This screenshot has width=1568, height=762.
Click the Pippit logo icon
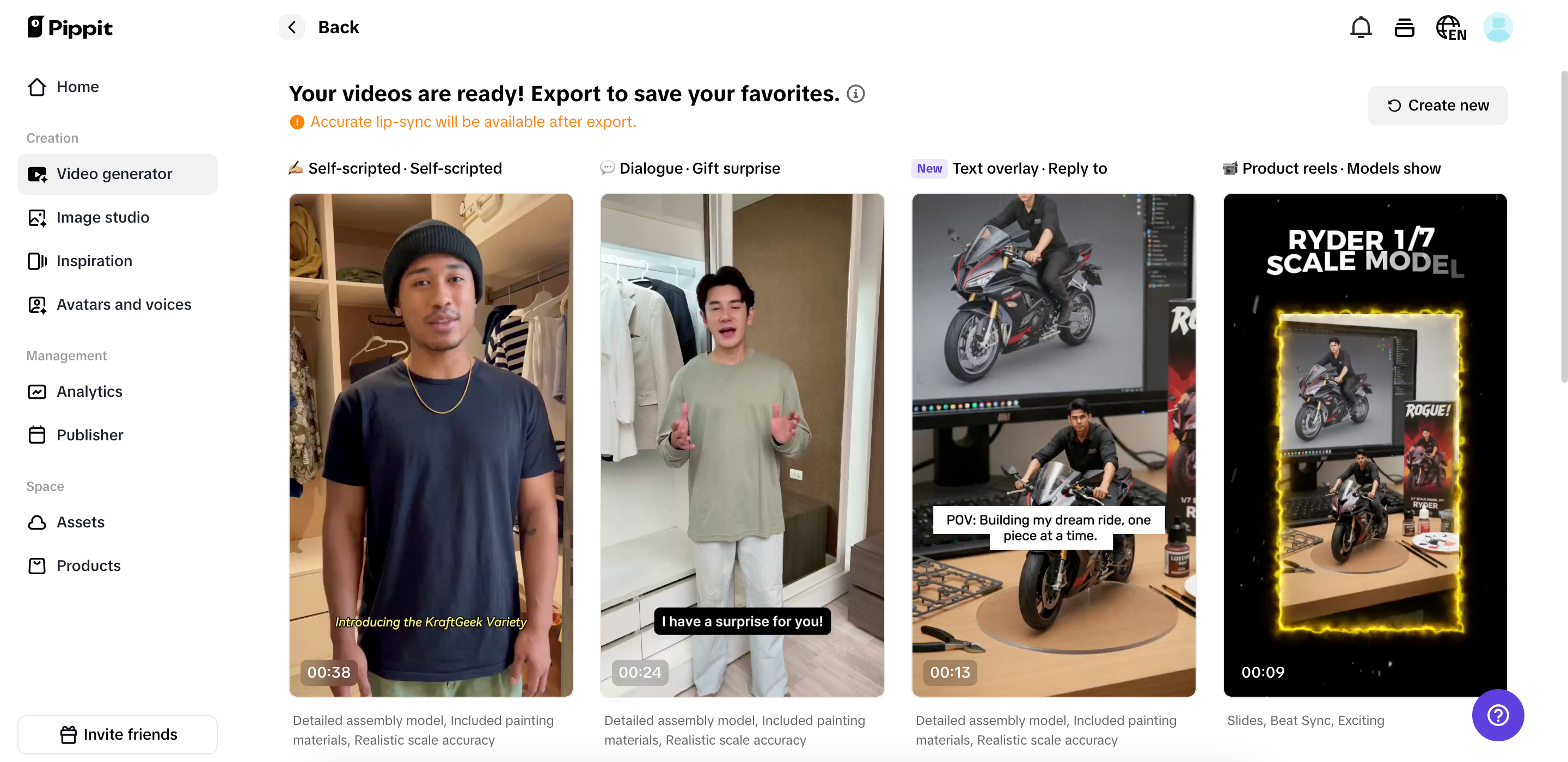tap(36, 27)
